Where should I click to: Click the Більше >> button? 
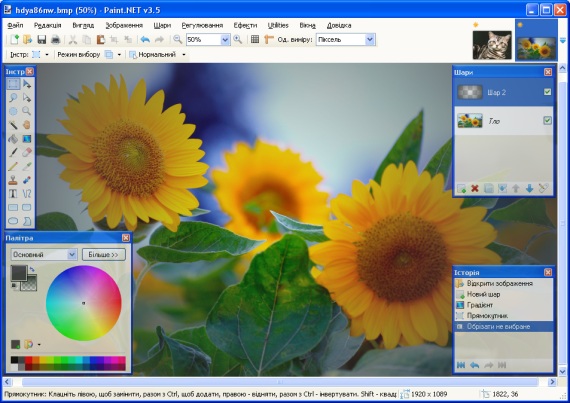pos(104,254)
